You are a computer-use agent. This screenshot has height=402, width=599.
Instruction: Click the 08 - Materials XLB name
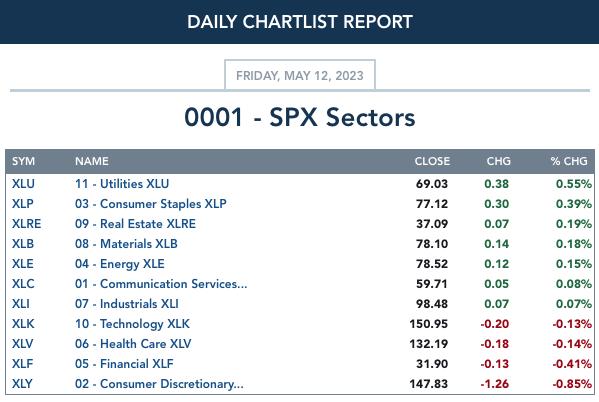pyautogui.click(x=126, y=244)
